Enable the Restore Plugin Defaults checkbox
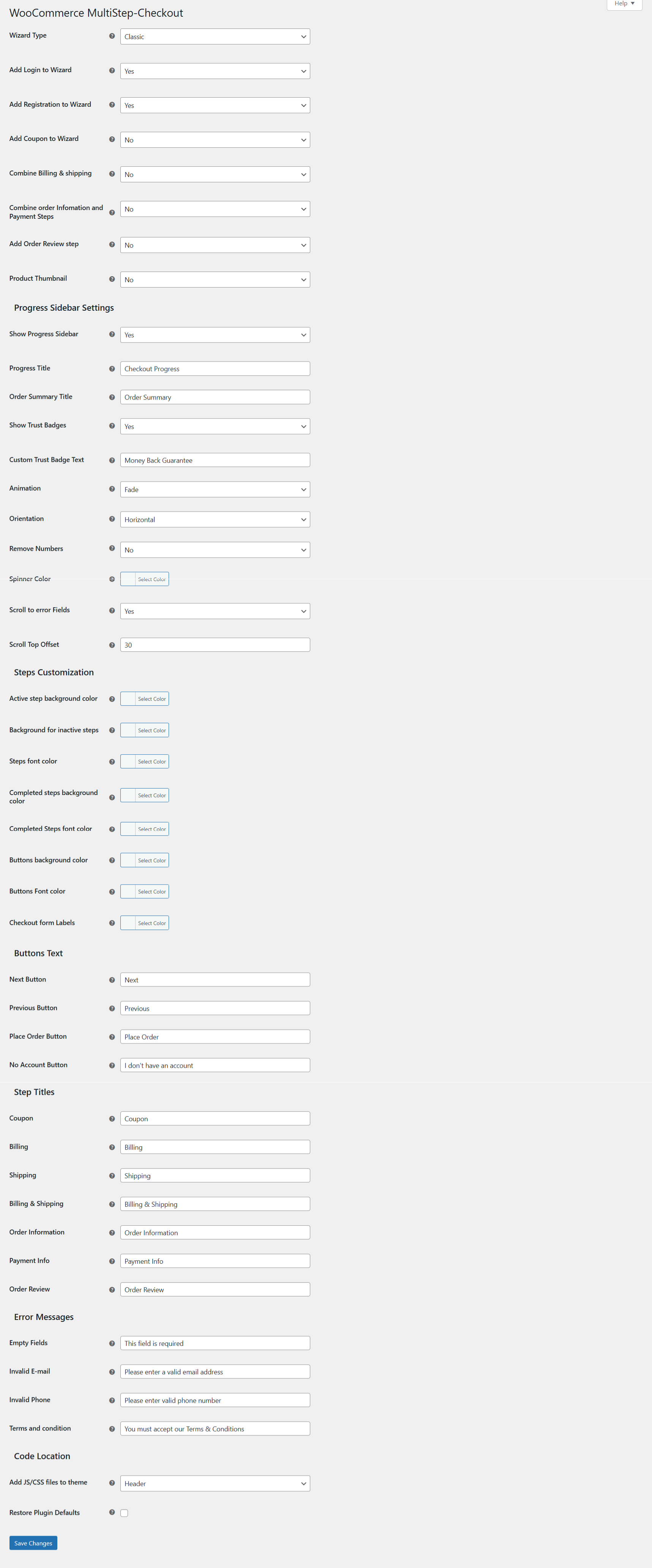The height and width of the screenshot is (1568, 652). click(124, 1513)
